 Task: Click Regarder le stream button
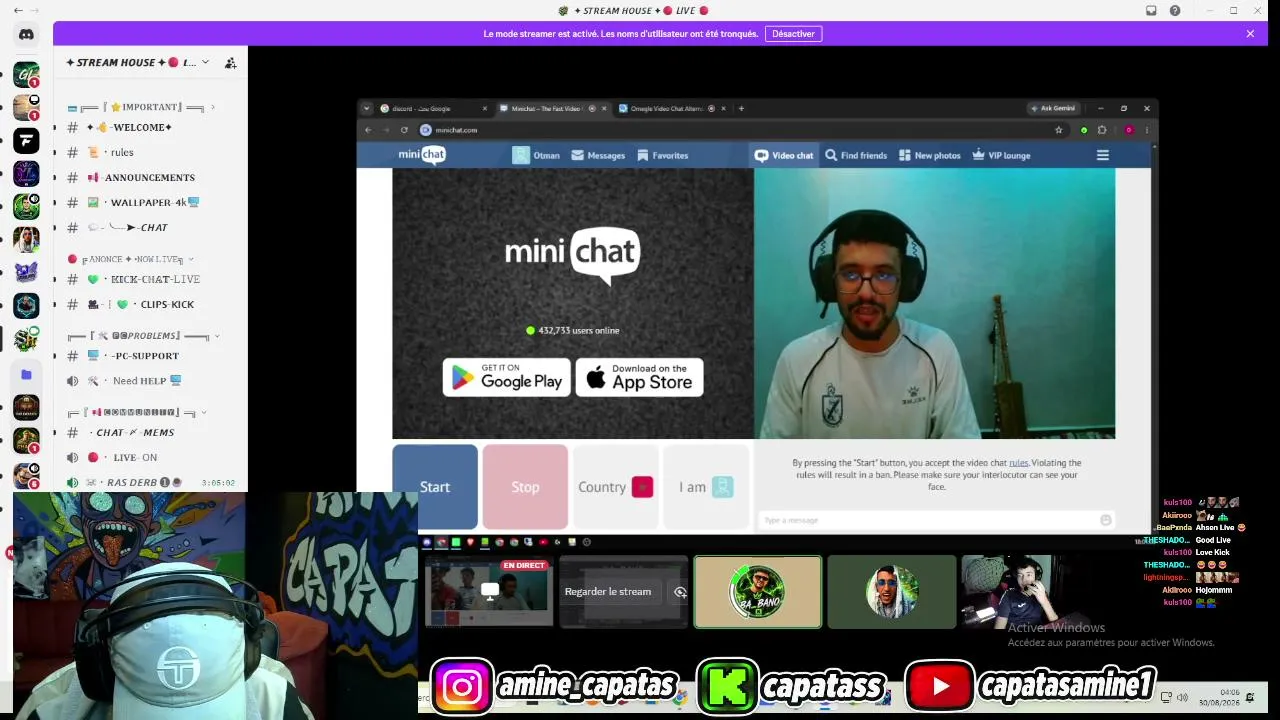(608, 592)
